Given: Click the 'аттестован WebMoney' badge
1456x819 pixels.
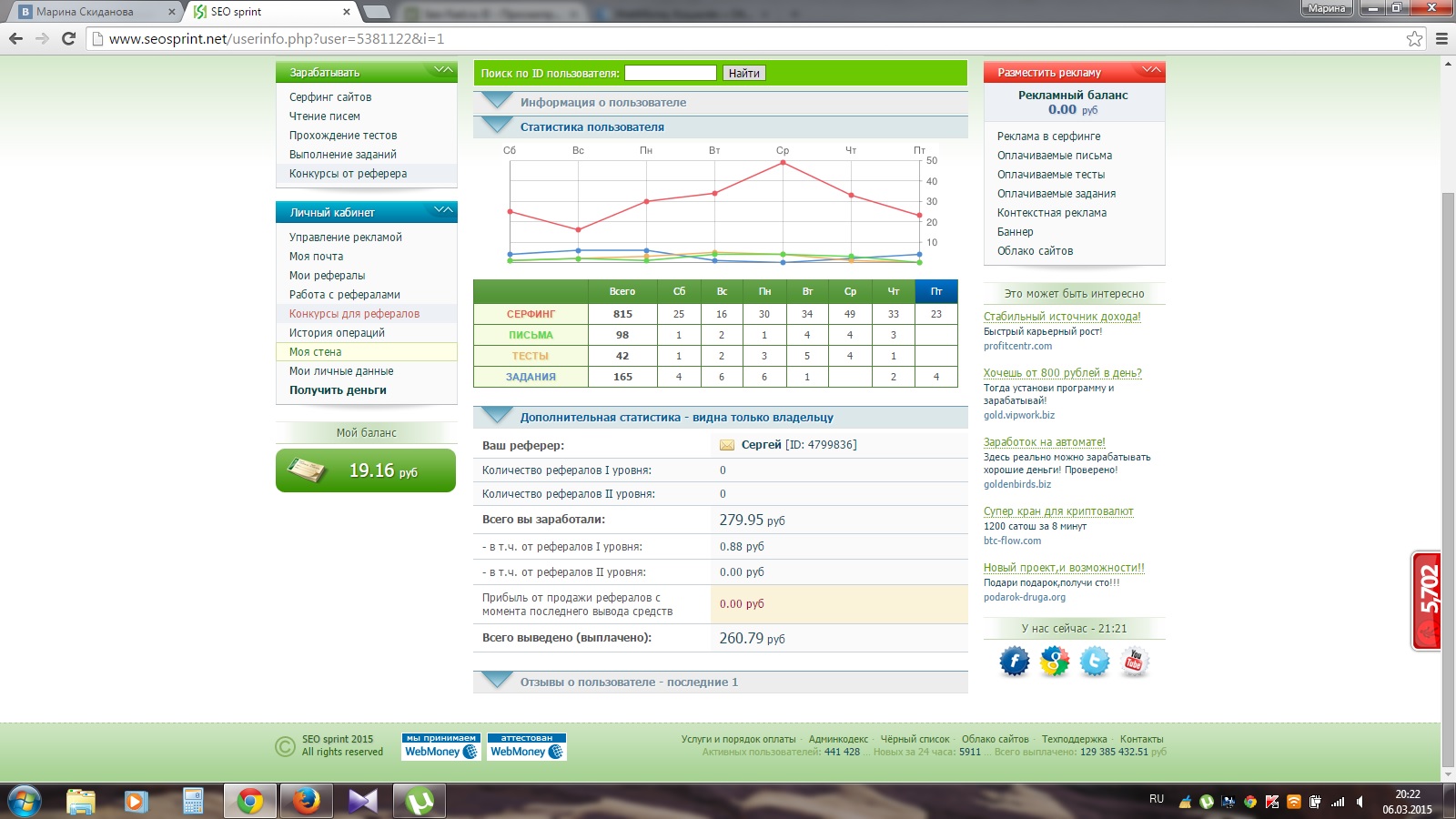Looking at the screenshot, I should (x=527, y=746).
